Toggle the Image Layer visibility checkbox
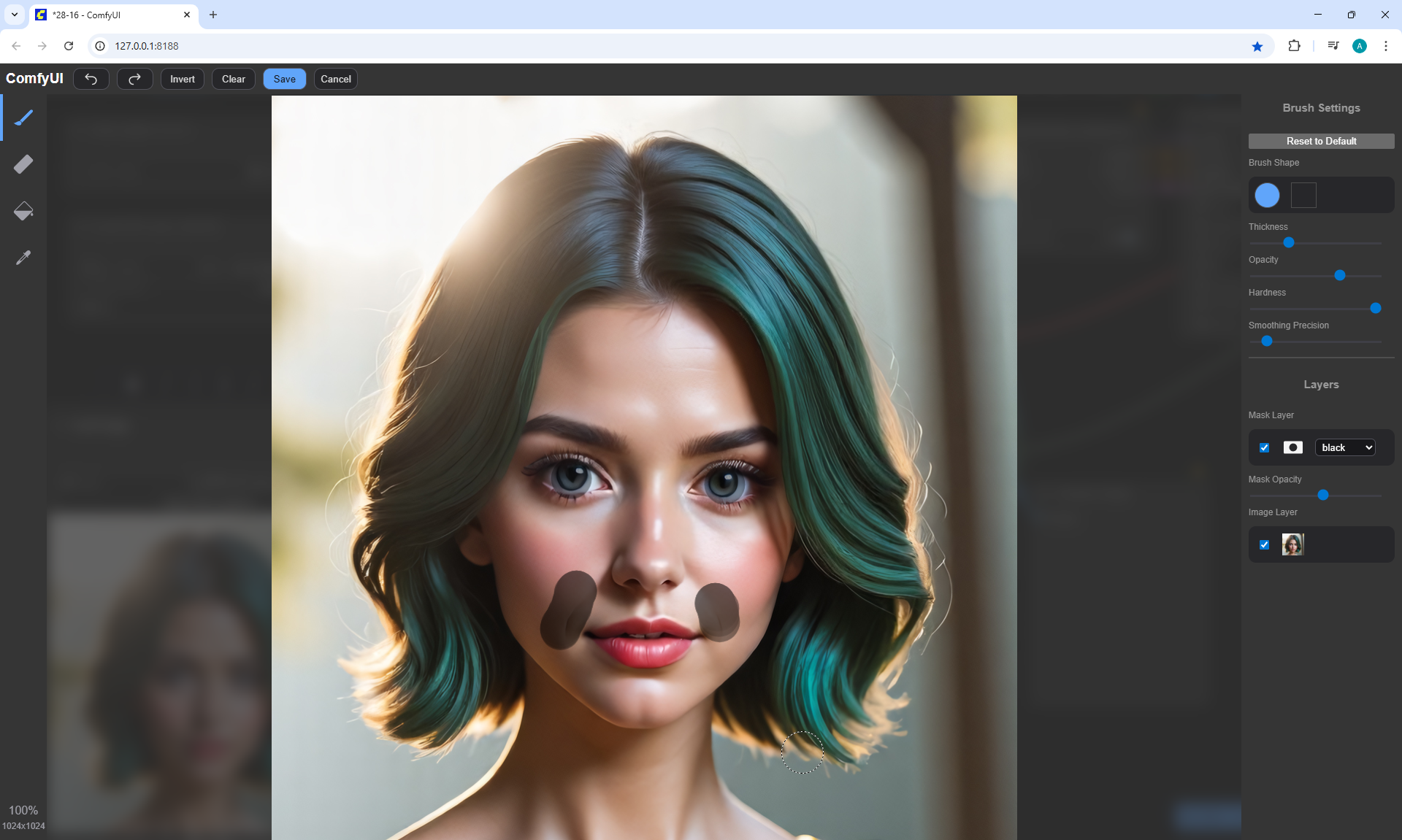This screenshot has width=1402, height=840. coord(1265,544)
